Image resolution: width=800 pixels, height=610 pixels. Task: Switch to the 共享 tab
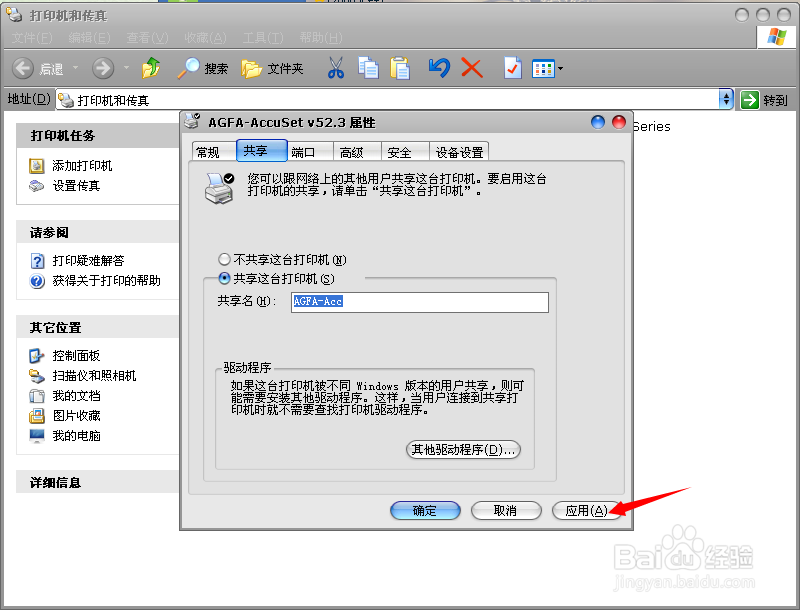click(x=261, y=150)
